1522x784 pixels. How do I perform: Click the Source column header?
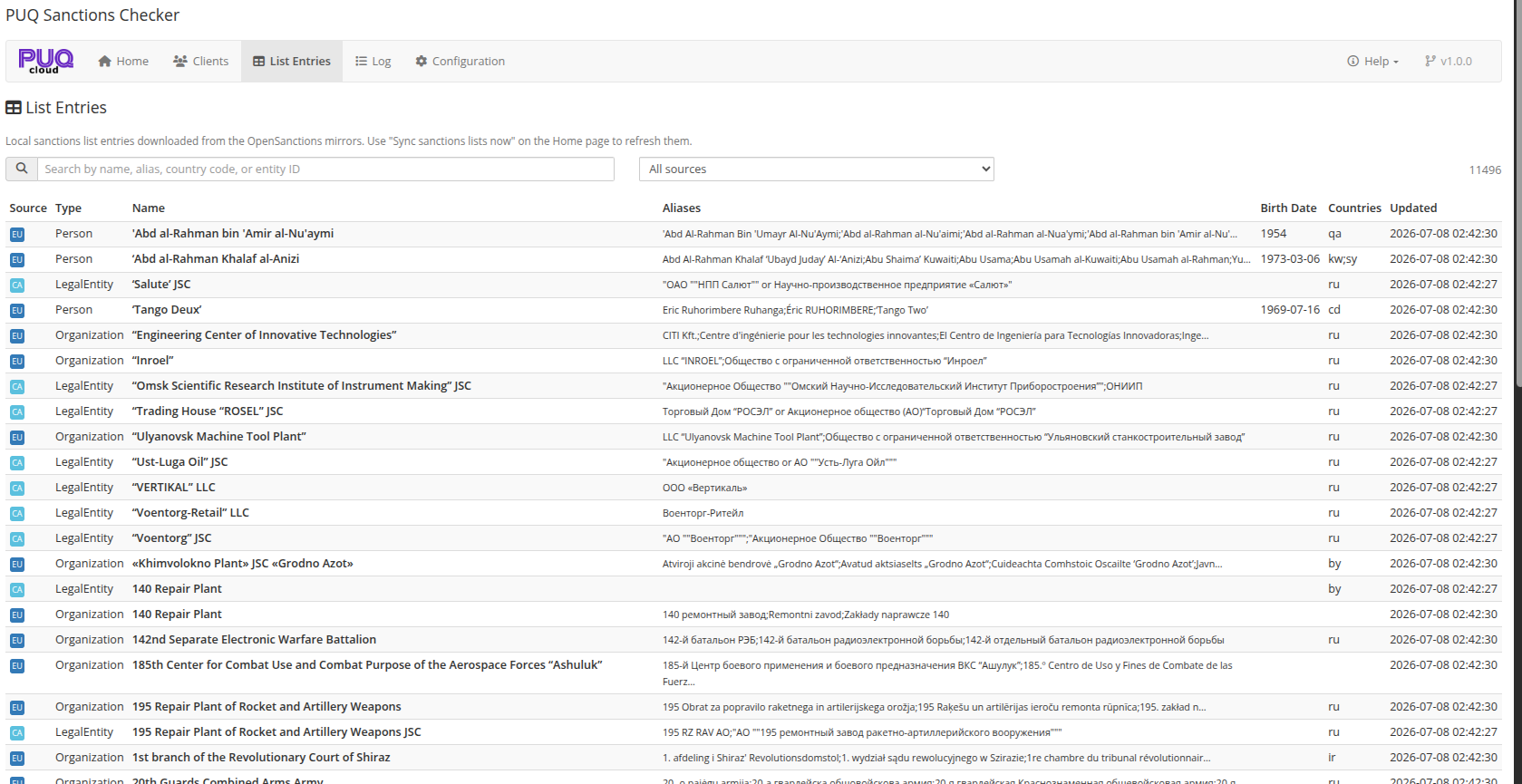coord(28,208)
